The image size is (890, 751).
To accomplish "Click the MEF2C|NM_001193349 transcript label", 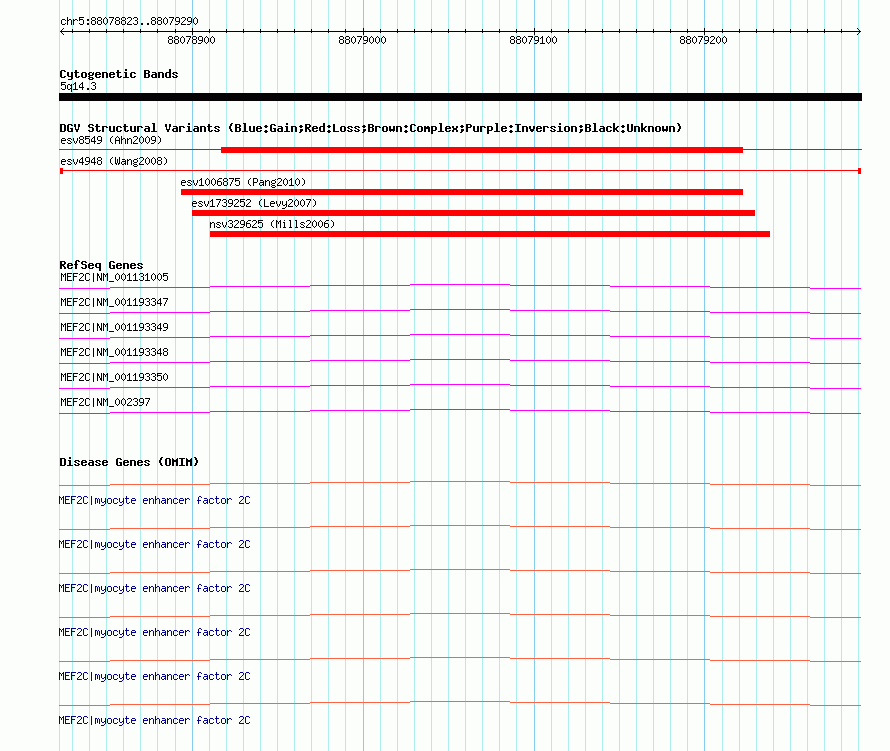I will (x=115, y=327).
